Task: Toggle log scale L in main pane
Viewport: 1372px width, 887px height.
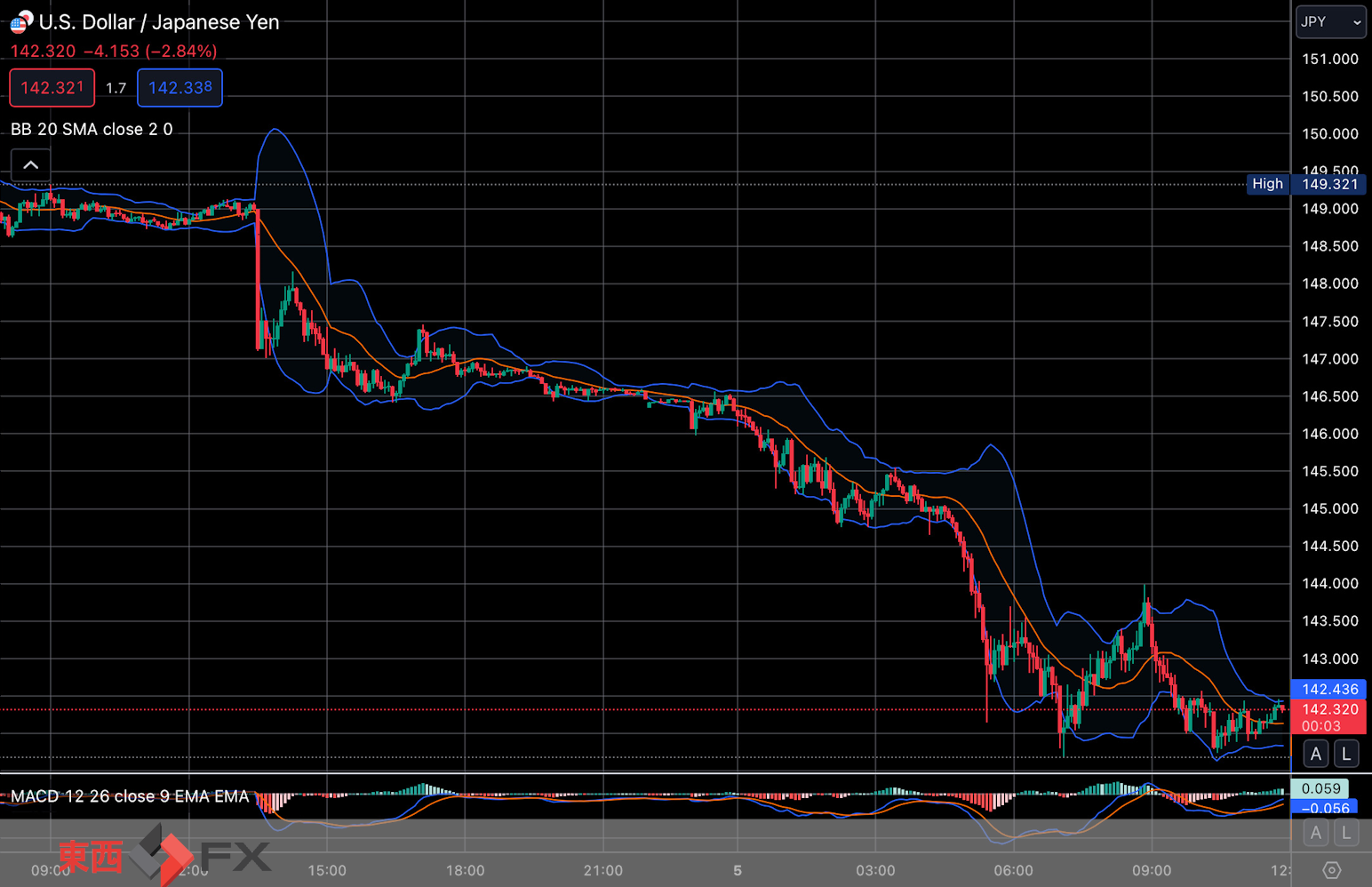Action: [1346, 754]
